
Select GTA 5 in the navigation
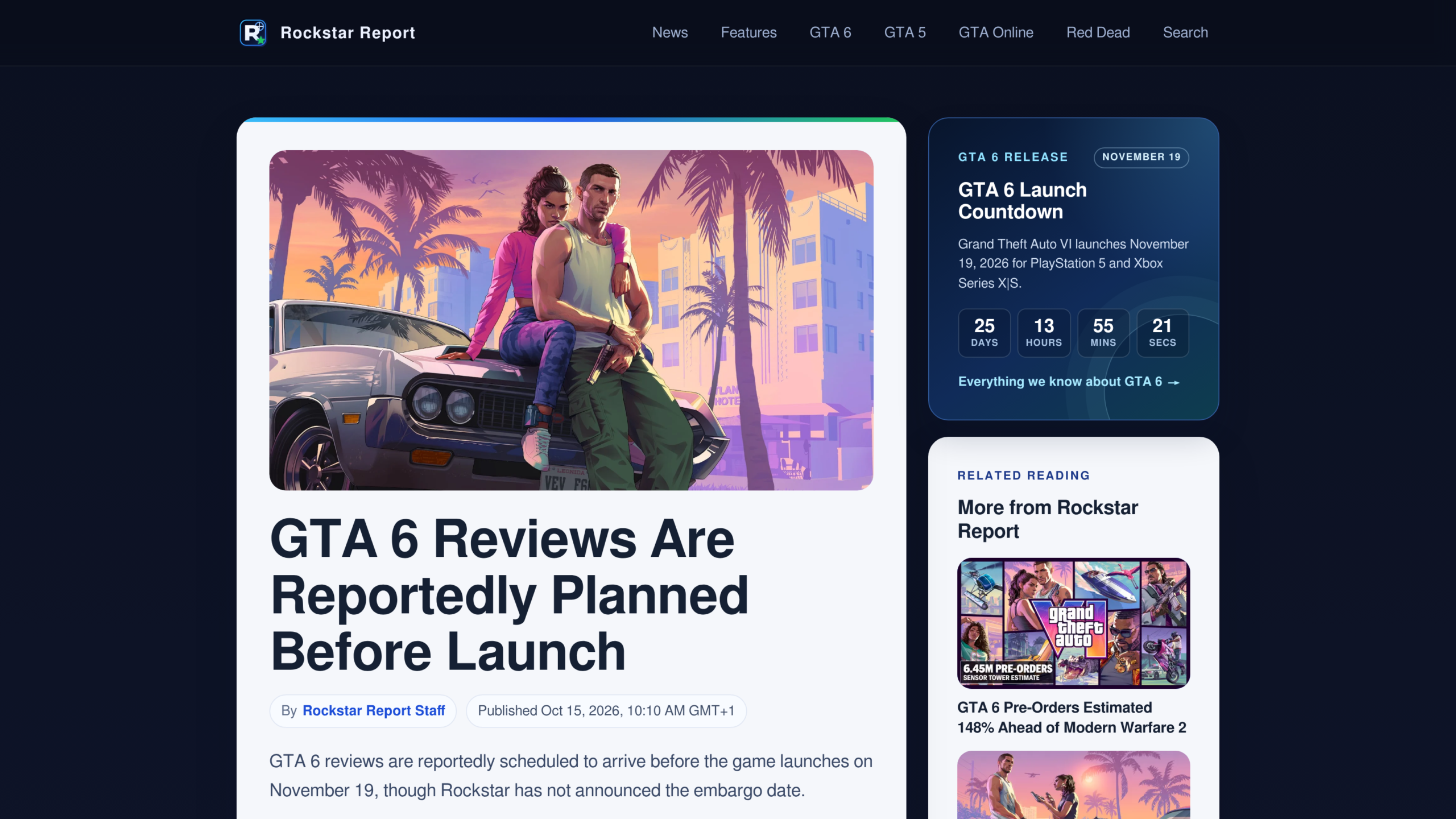[x=904, y=32]
